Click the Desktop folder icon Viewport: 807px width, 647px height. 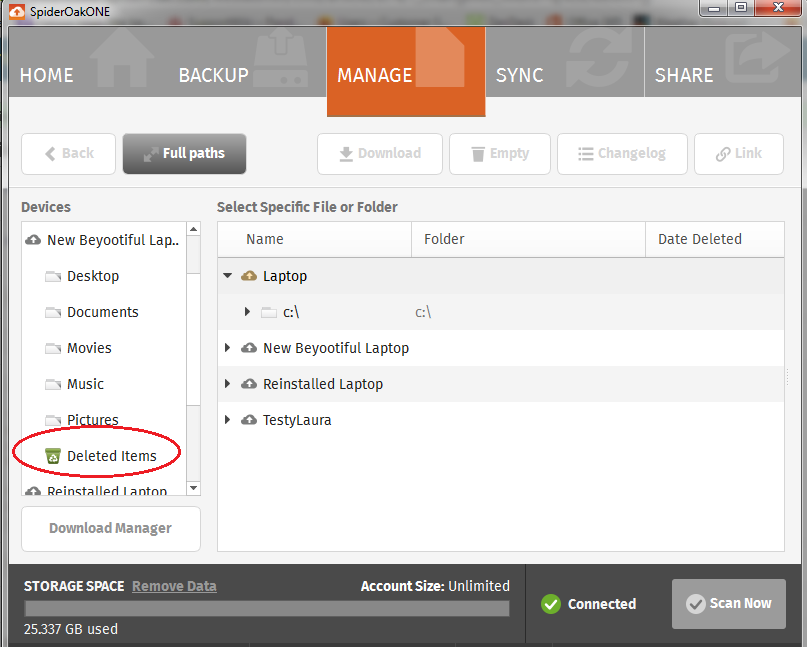click(53, 277)
